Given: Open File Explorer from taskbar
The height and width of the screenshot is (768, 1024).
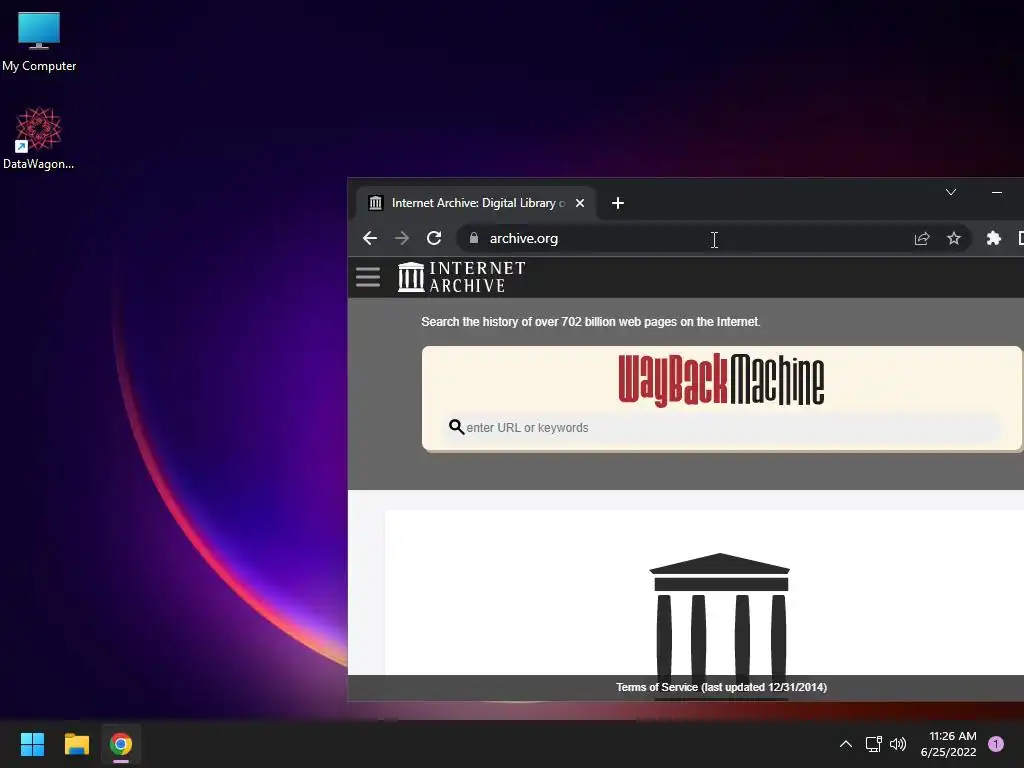Looking at the screenshot, I should 76,744.
